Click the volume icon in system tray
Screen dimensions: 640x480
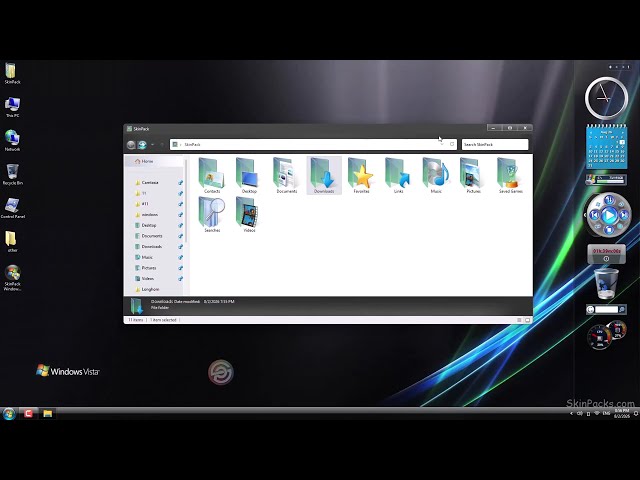pos(580,413)
